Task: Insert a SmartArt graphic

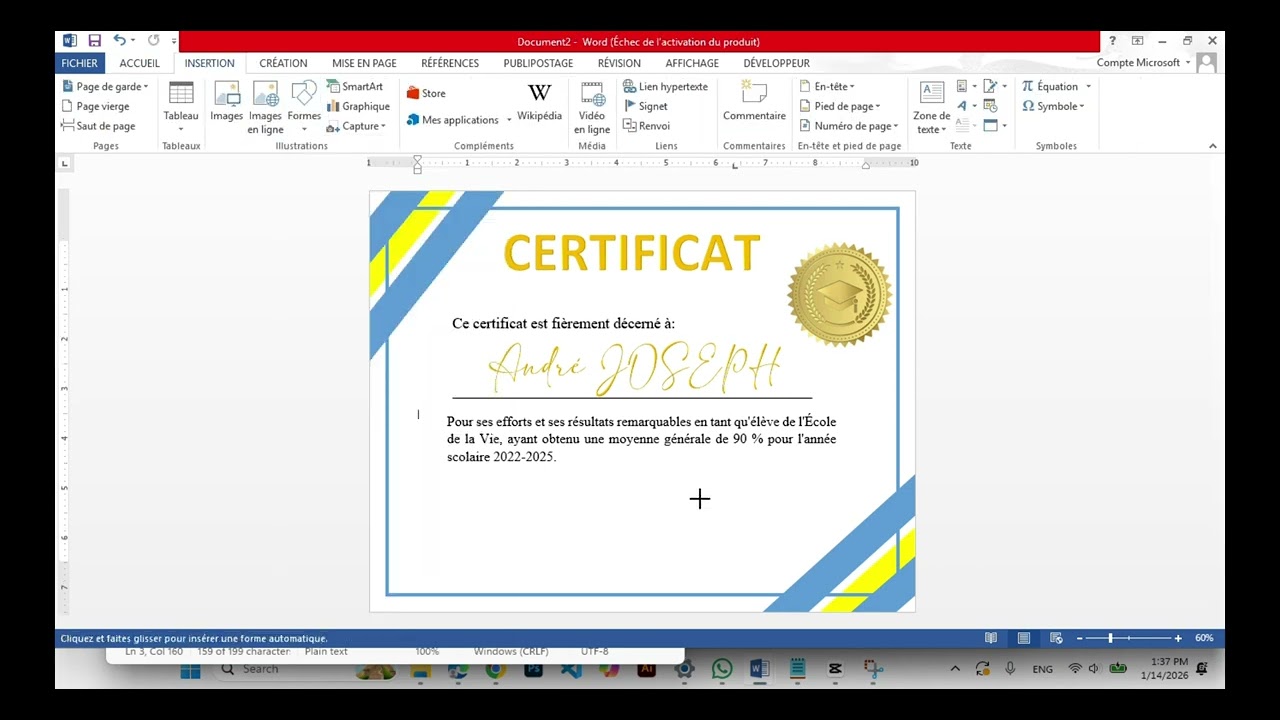Action: coord(355,87)
